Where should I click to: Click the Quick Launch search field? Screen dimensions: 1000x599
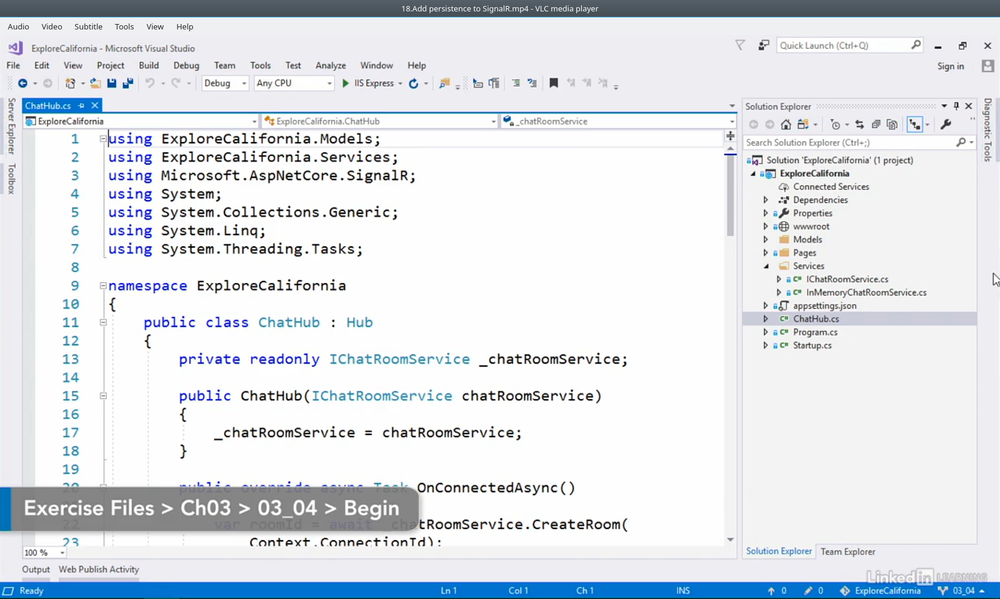click(849, 45)
